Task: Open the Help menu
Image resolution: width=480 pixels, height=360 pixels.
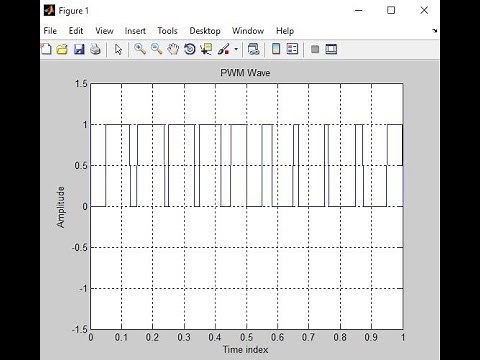Action: click(x=285, y=31)
